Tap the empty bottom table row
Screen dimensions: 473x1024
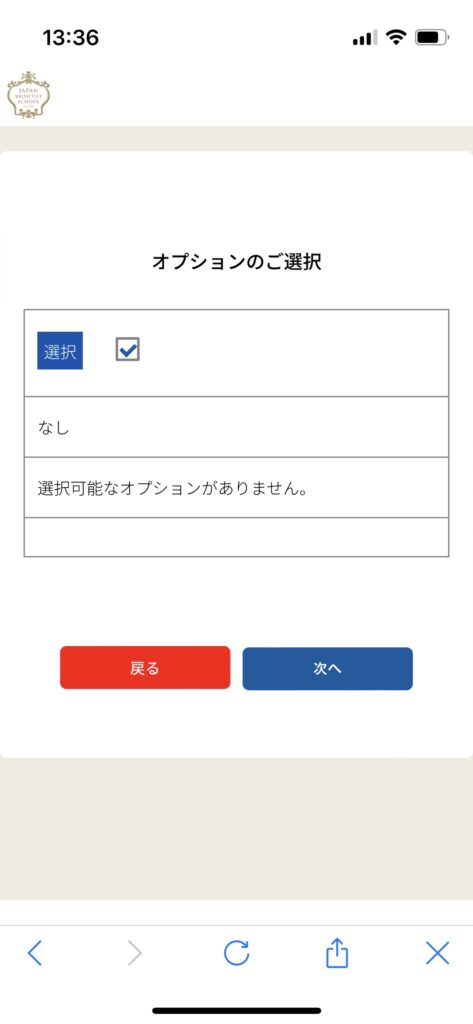(x=236, y=537)
